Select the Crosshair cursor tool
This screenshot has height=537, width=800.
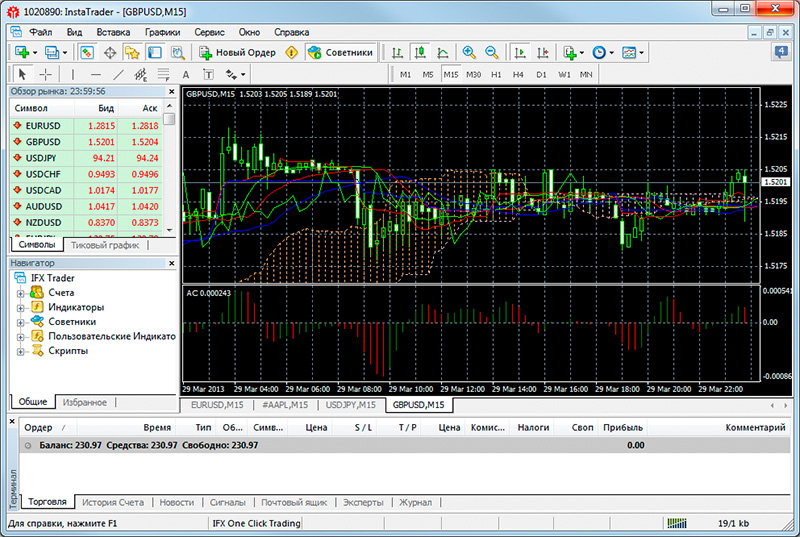(46, 74)
